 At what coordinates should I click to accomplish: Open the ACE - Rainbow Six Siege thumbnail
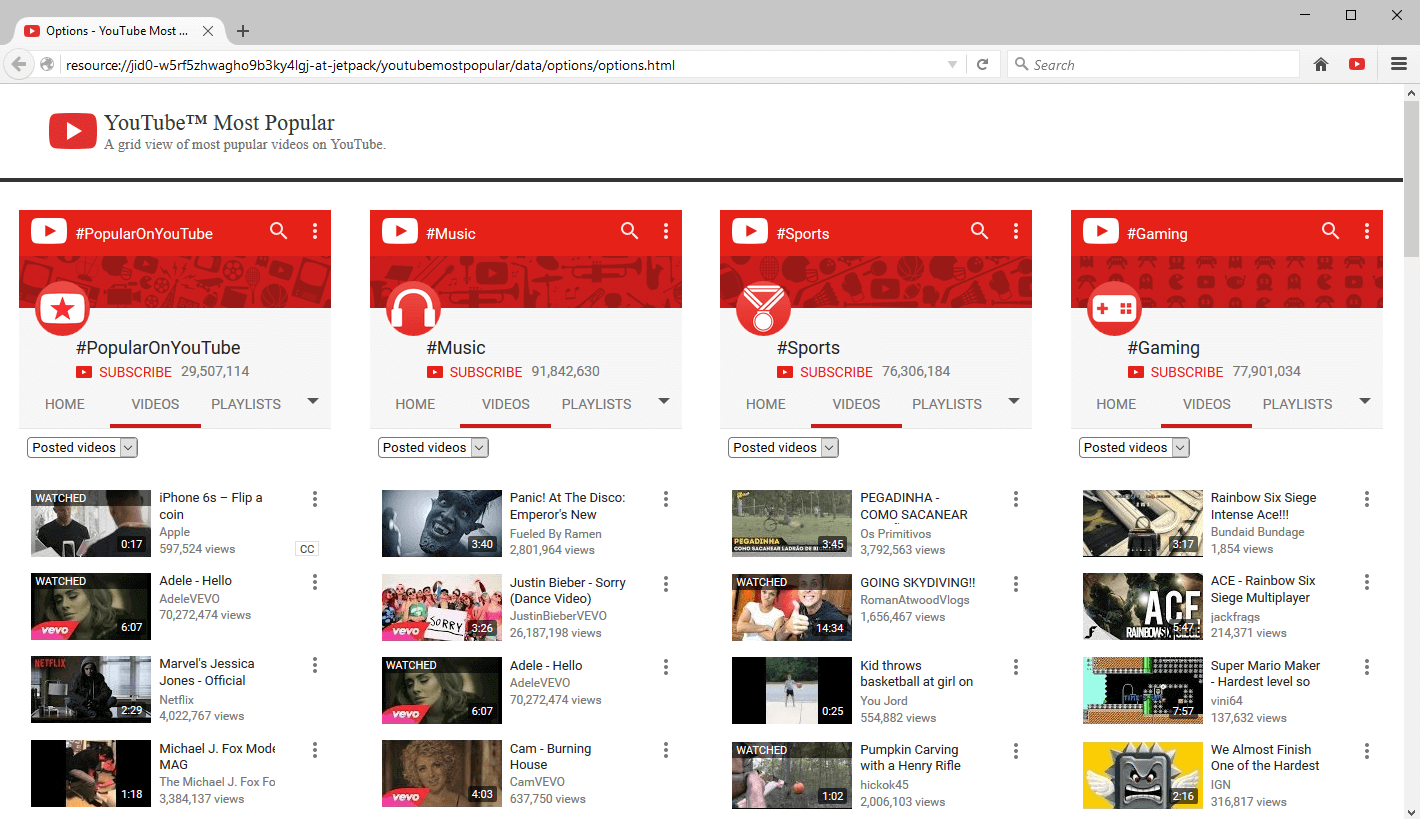[1143, 606]
